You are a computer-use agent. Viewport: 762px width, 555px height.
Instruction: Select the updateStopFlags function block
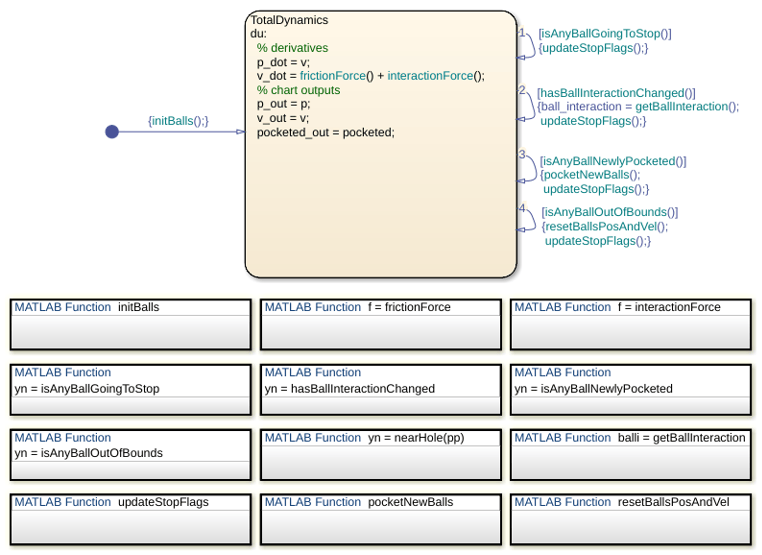click(131, 519)
